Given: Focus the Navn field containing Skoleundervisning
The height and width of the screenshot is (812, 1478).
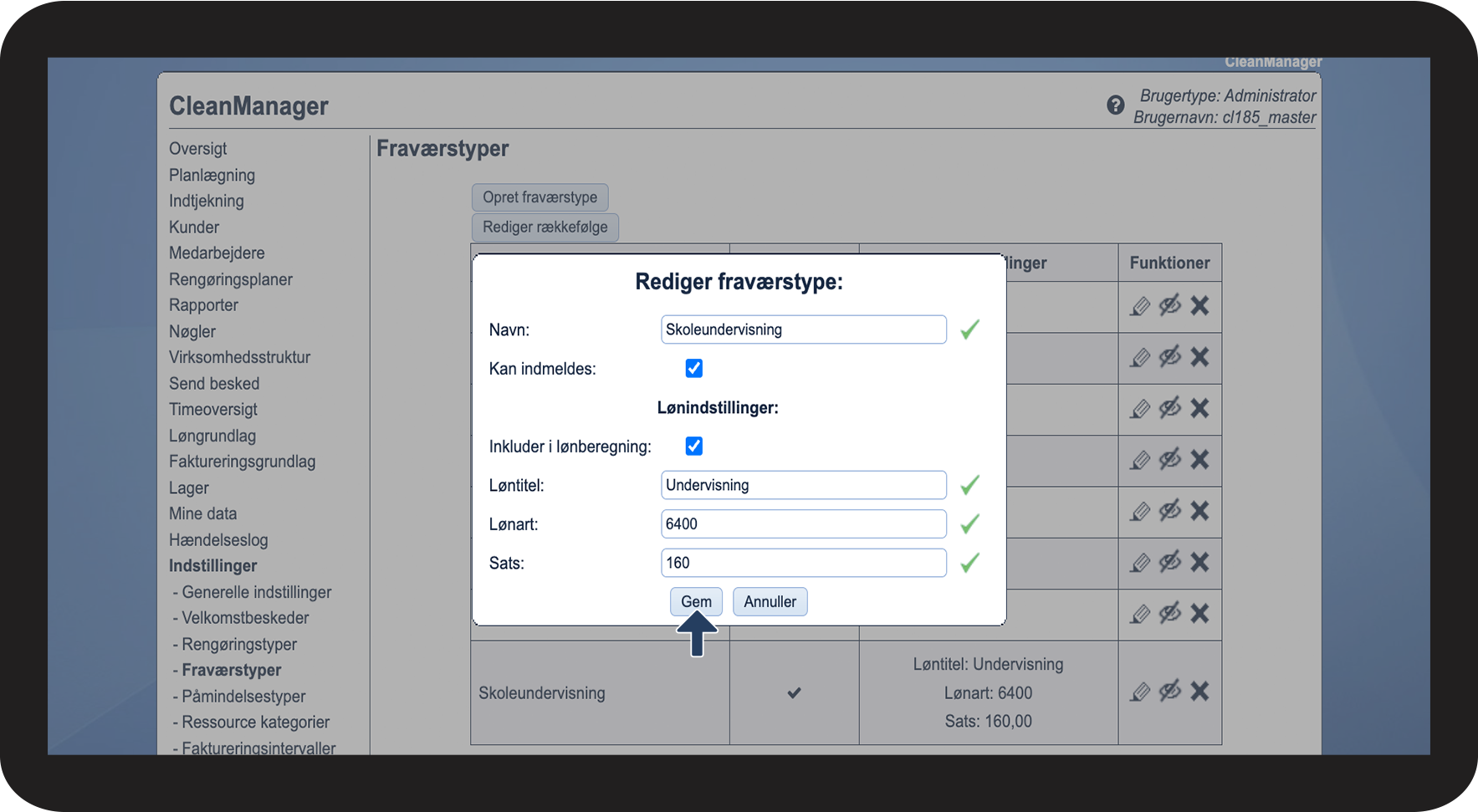Looking at the screenshot, I should point(804,329).
